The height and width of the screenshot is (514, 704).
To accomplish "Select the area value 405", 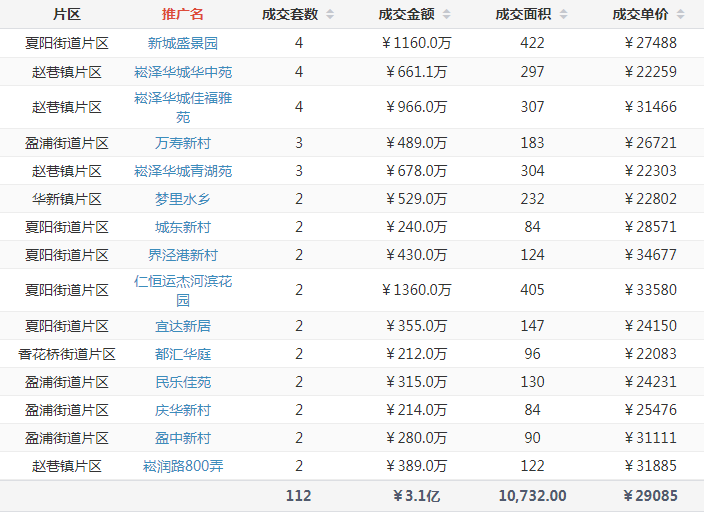I will tap(532, 290).
